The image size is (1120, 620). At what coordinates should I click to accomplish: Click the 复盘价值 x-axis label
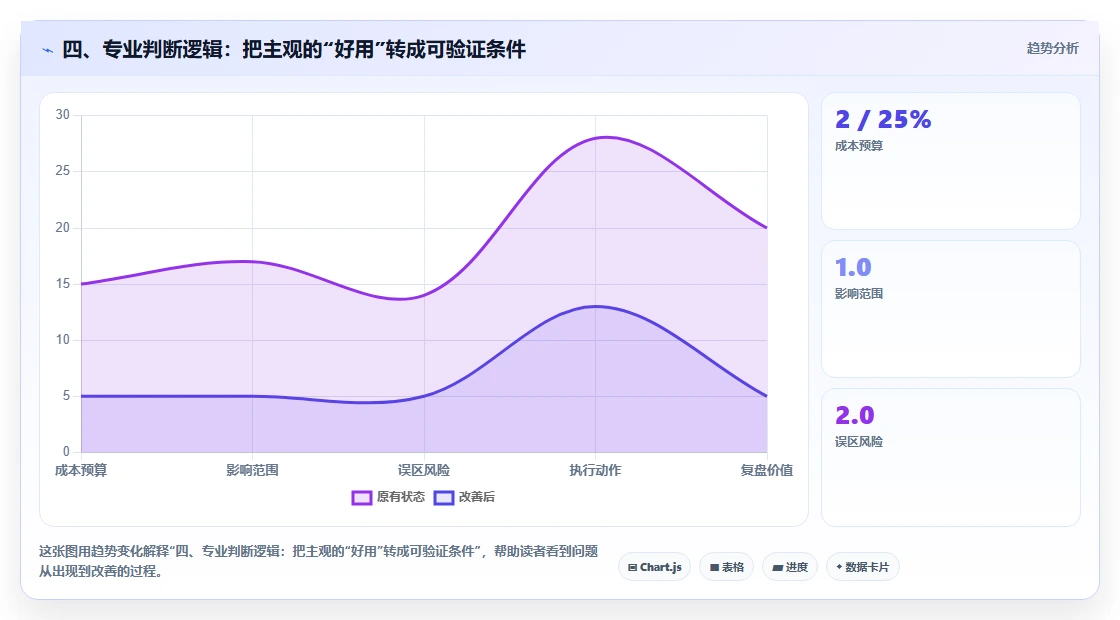coord(766,471)
